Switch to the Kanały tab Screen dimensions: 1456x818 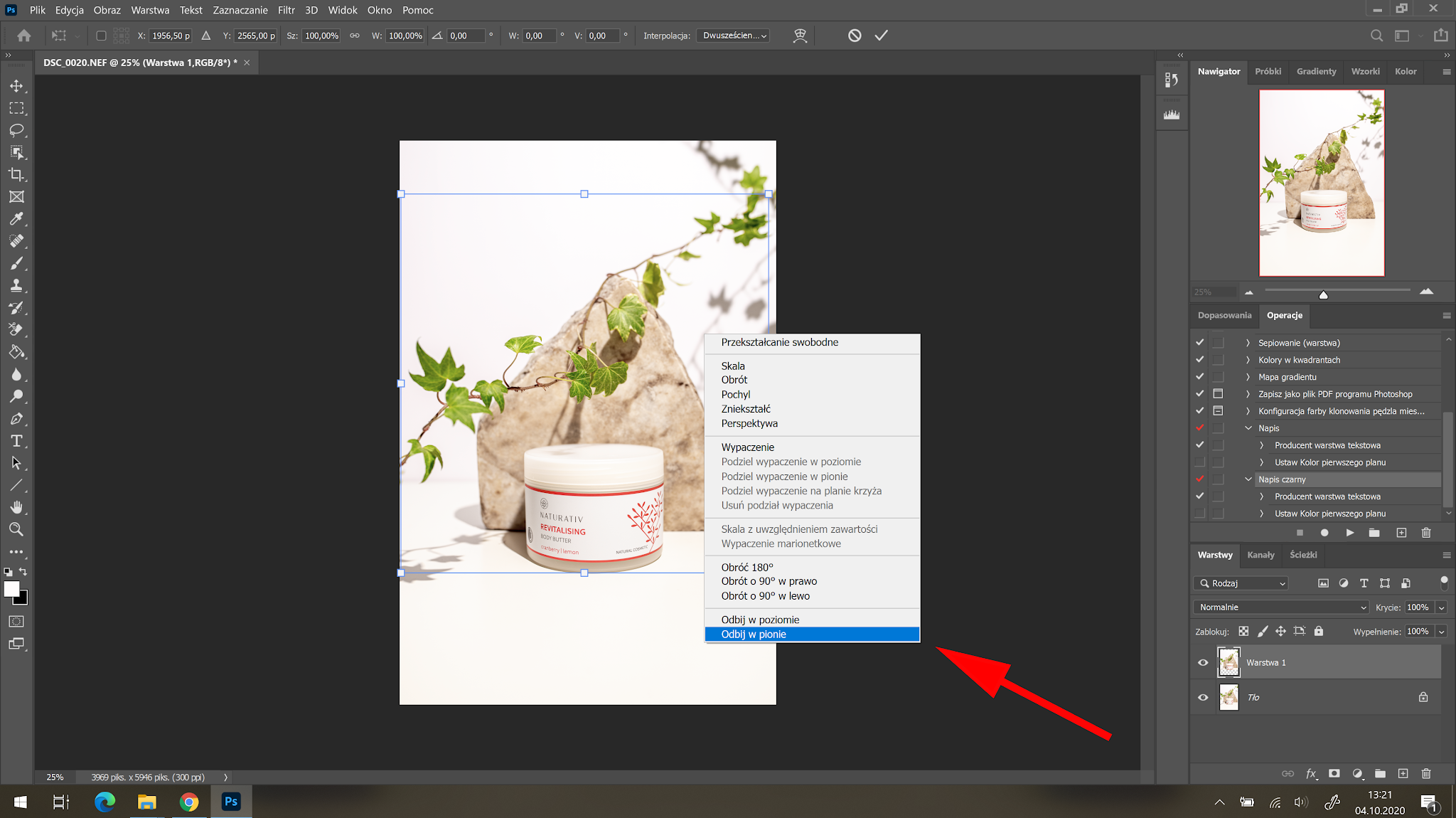pos(1260,555)
